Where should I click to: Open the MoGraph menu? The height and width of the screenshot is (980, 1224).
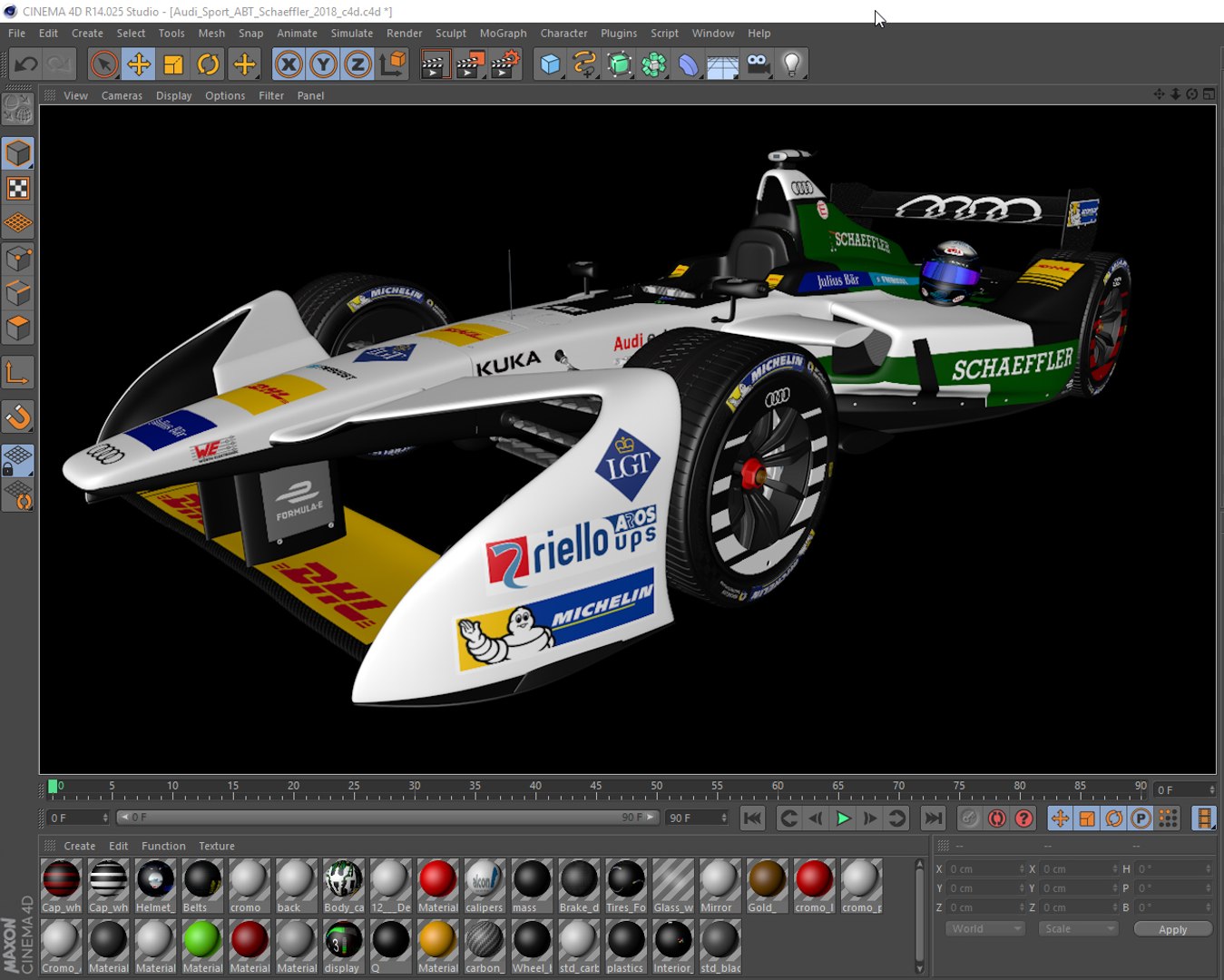point(503,34)
